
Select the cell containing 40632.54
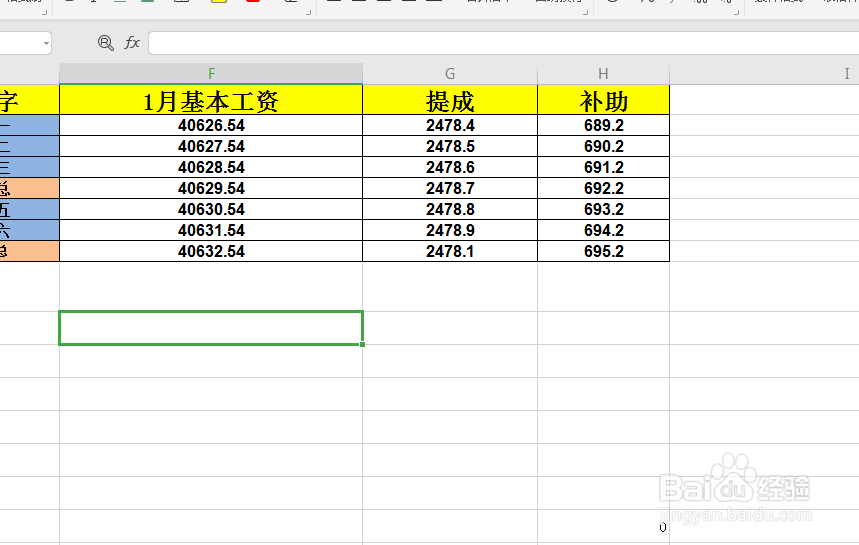211,251
